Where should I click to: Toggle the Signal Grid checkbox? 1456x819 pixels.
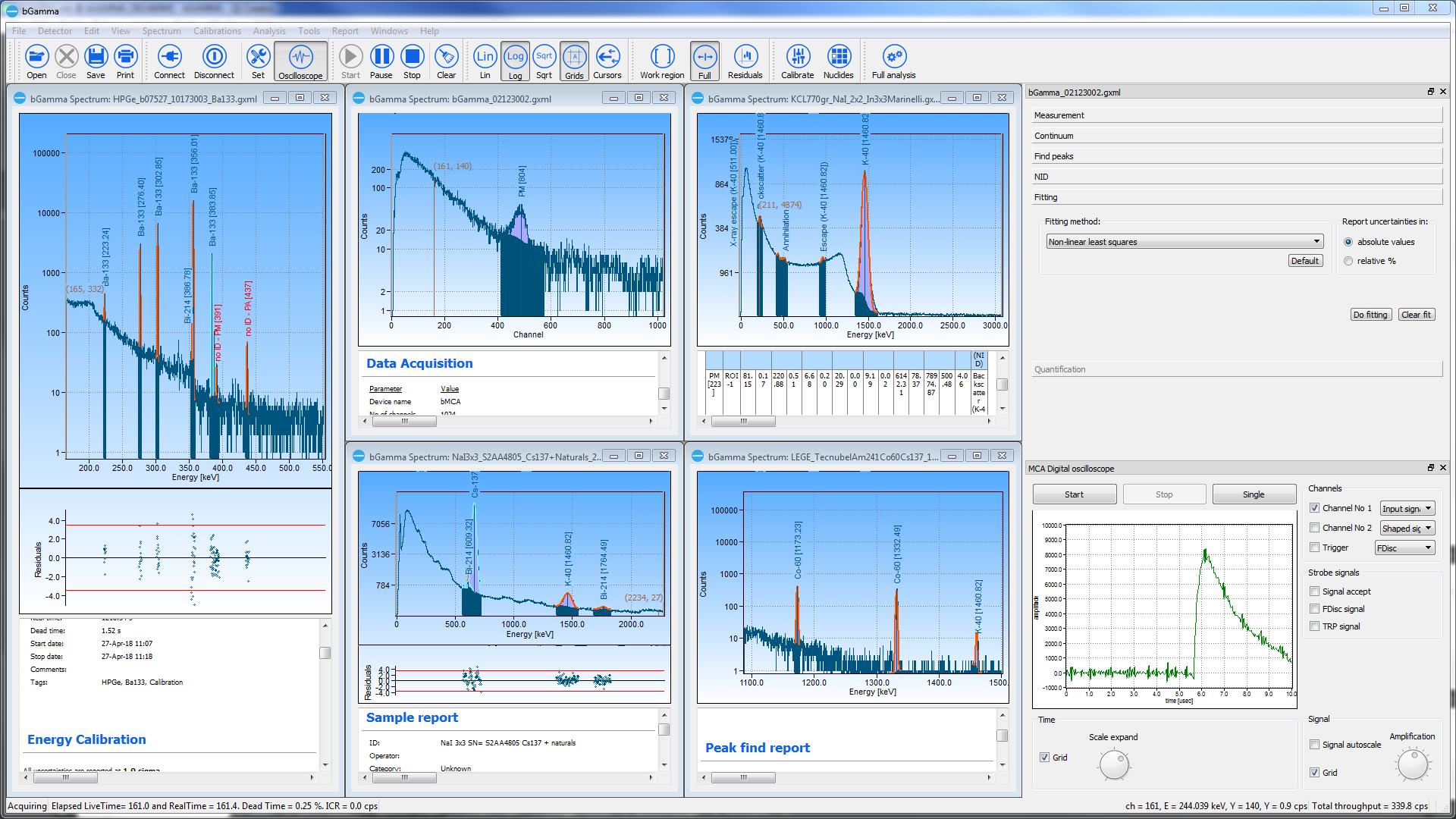coord(1314,773)
